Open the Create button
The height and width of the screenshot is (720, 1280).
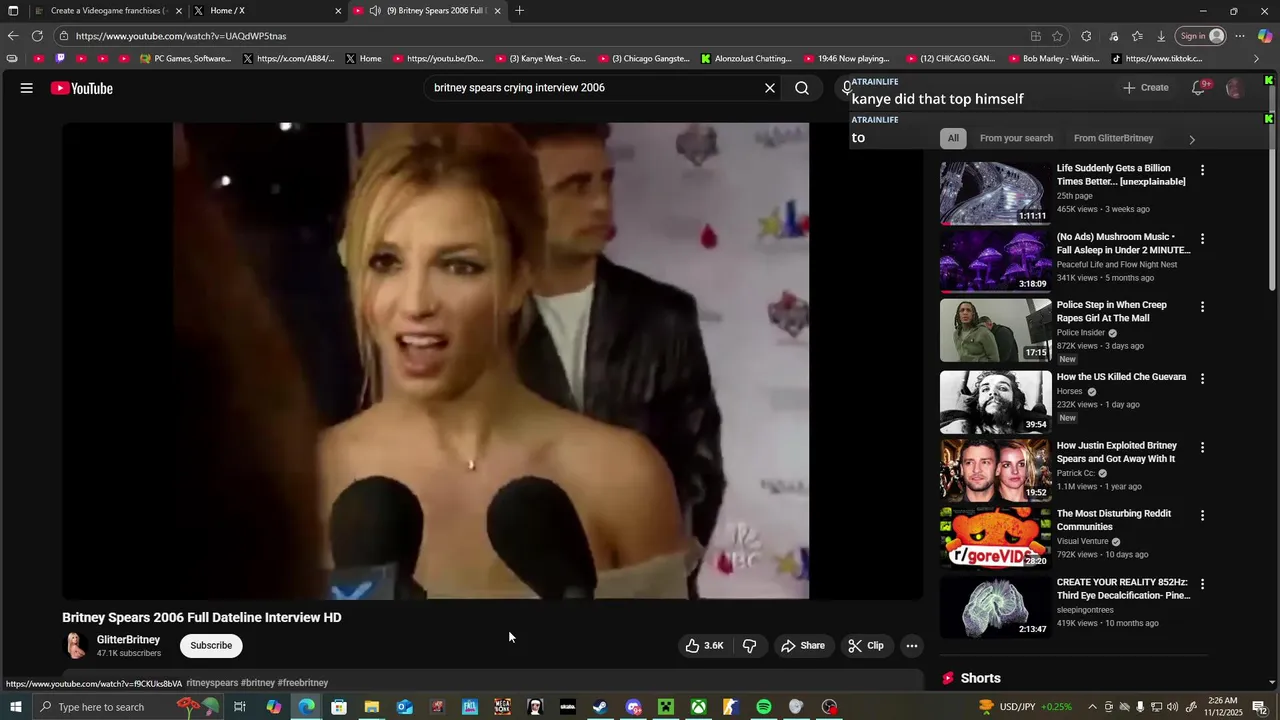(x=1145, y=88)
